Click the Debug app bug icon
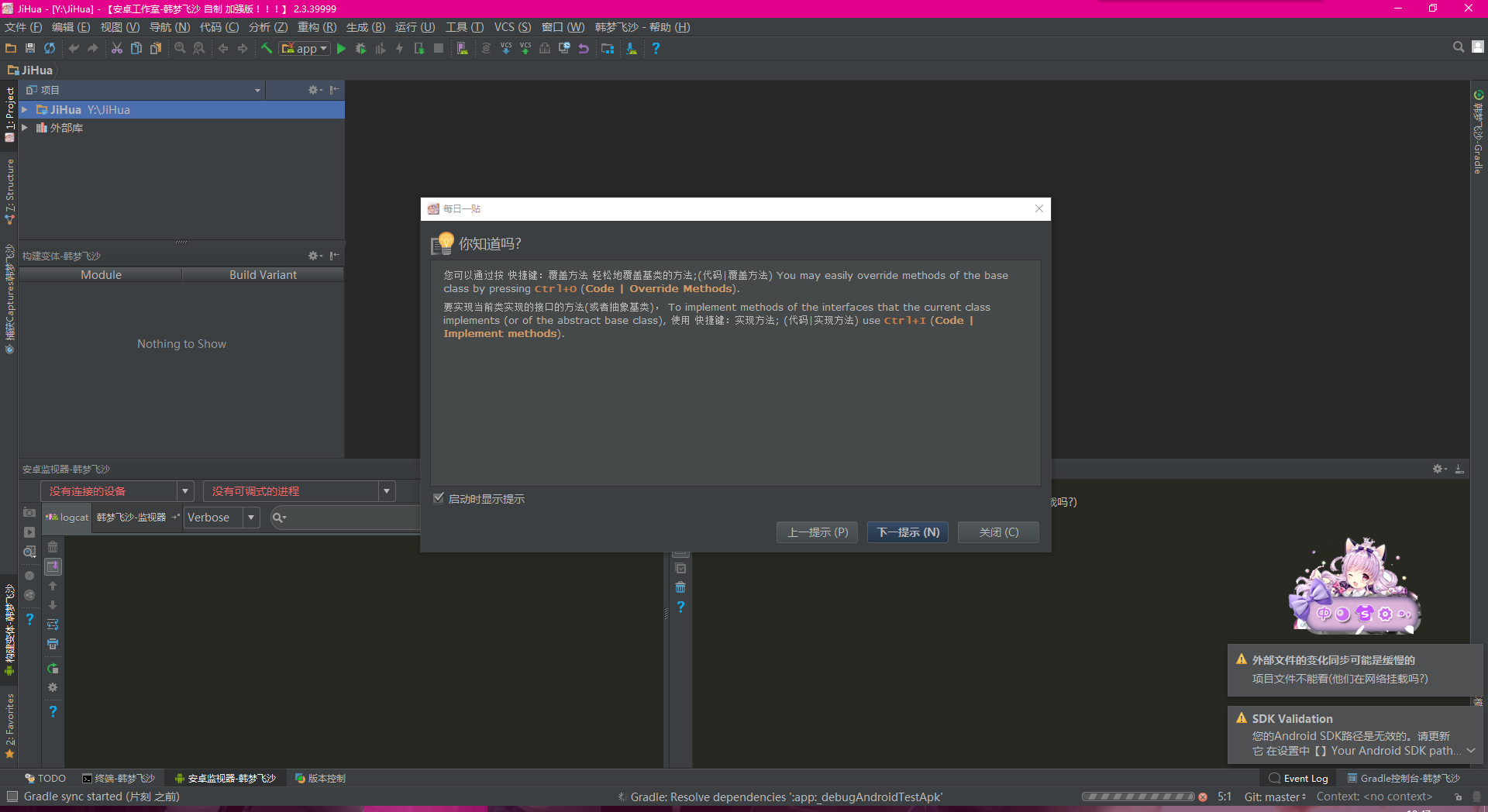Viewport: 1488px width, 812px height. tap(360, 48)
